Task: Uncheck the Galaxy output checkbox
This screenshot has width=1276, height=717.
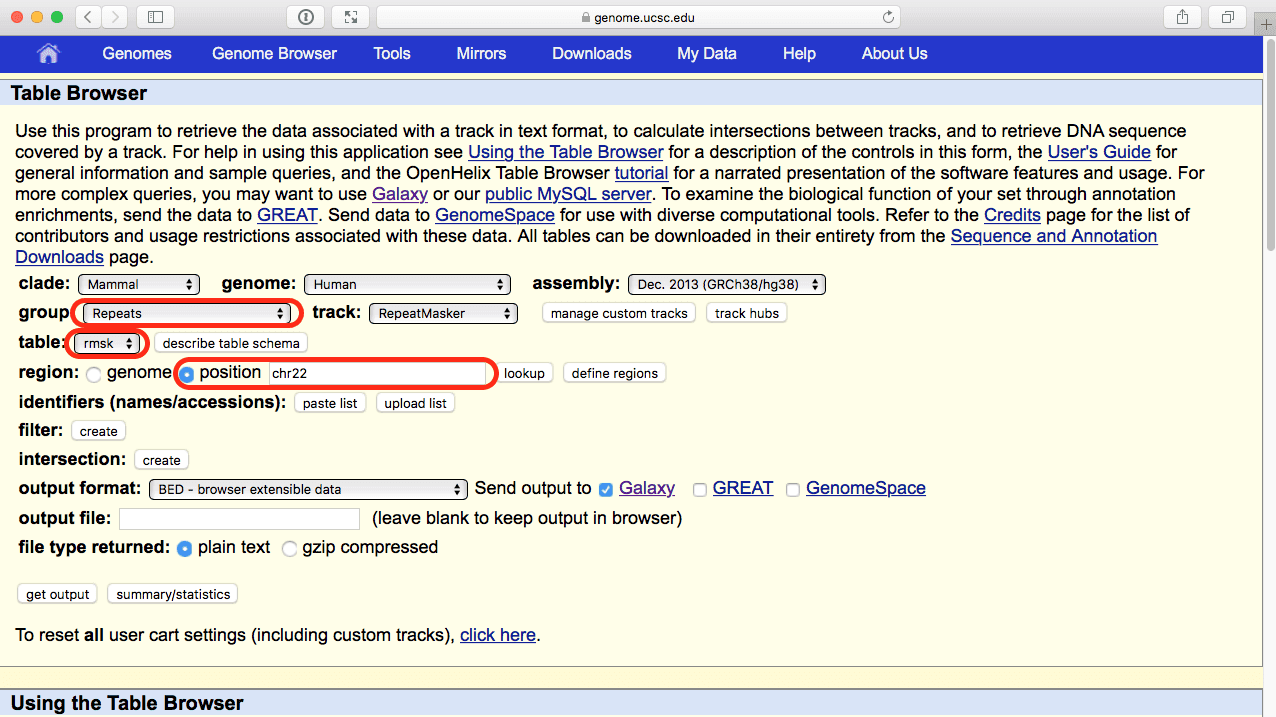Action: (606, 490)
